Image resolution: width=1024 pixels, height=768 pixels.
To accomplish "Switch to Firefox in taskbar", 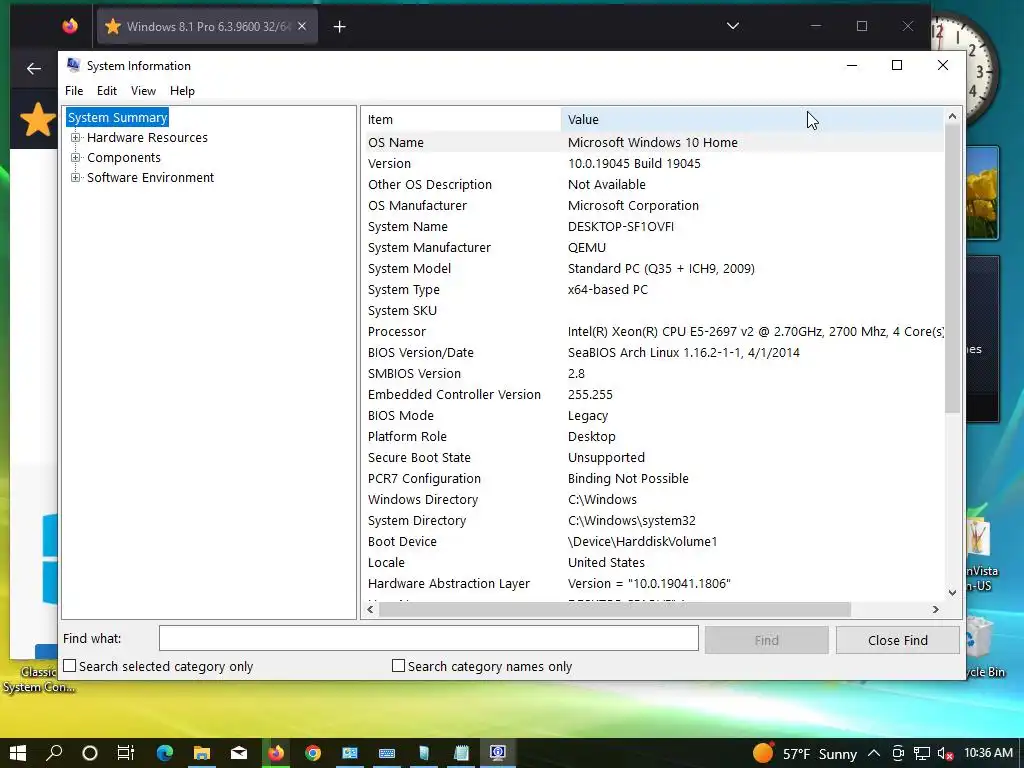I will point(276,753).
